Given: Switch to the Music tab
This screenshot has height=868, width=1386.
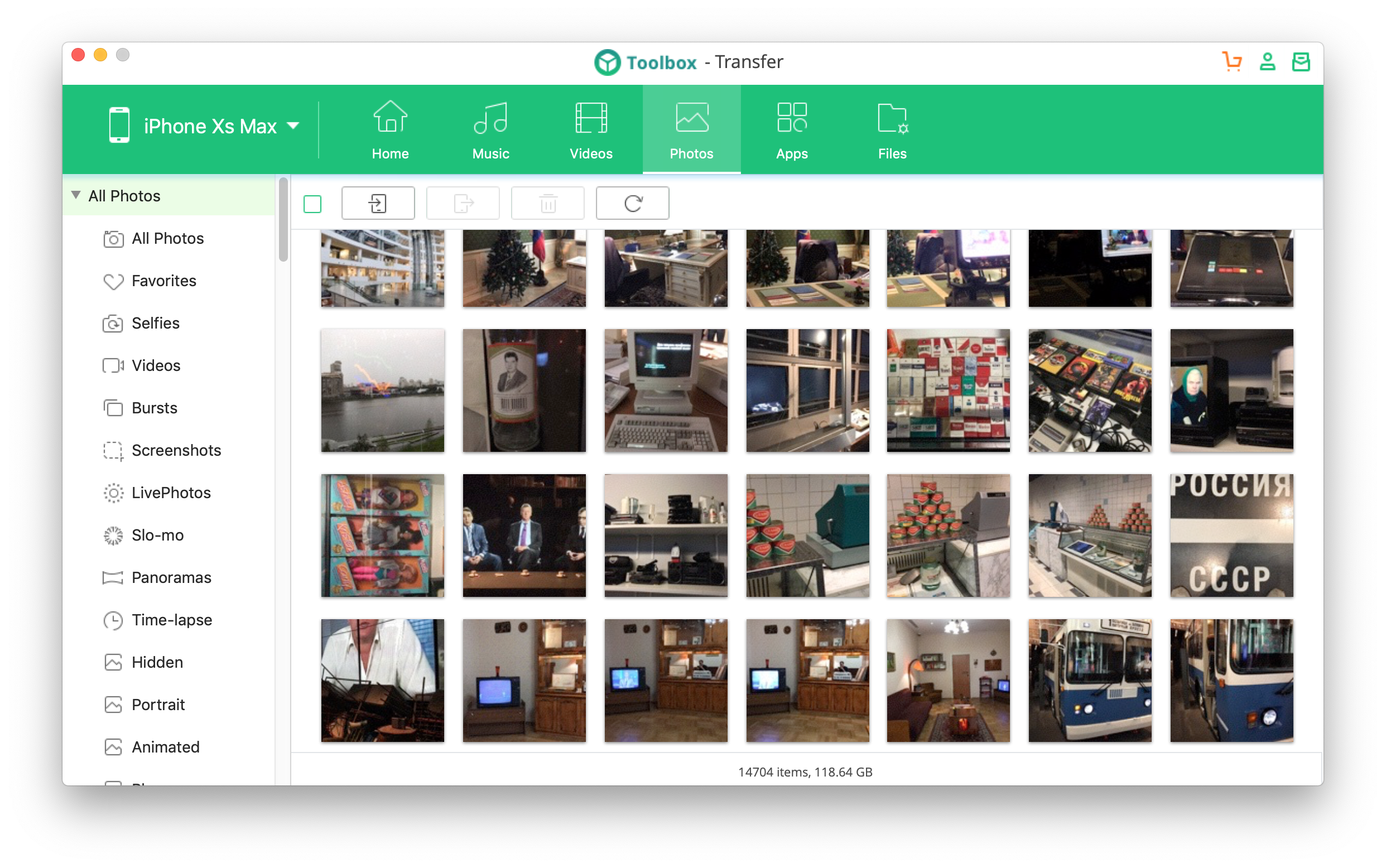Looking at the screenshot, I should click(490, 131).
